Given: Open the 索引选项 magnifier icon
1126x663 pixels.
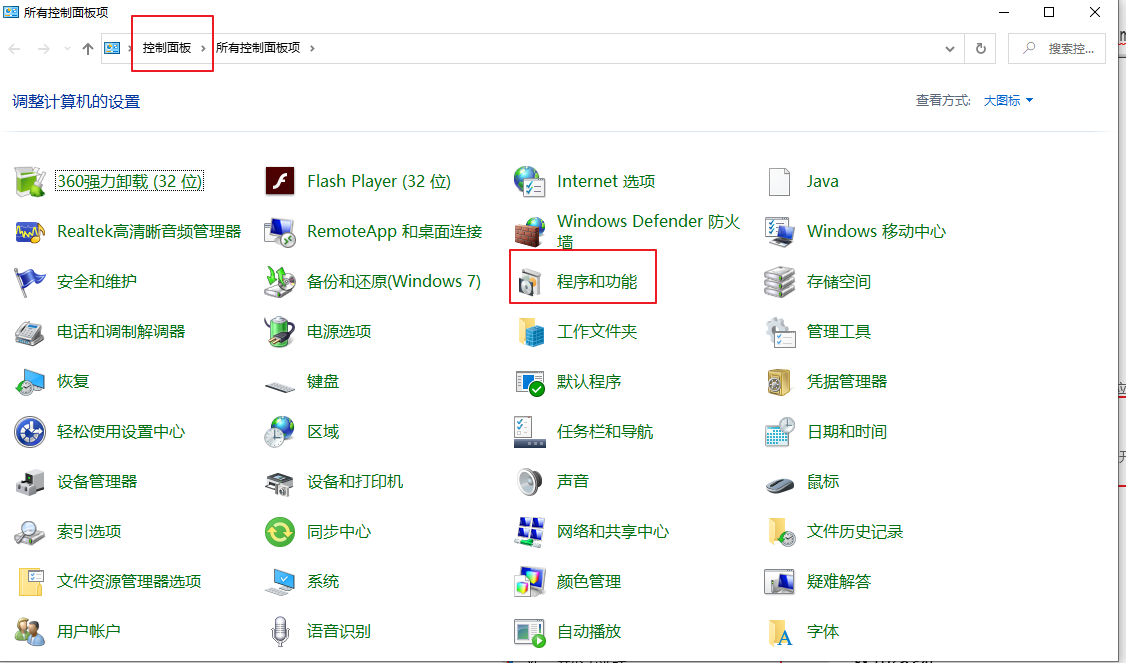Looking at the screenshot, I should pos(30,532).
